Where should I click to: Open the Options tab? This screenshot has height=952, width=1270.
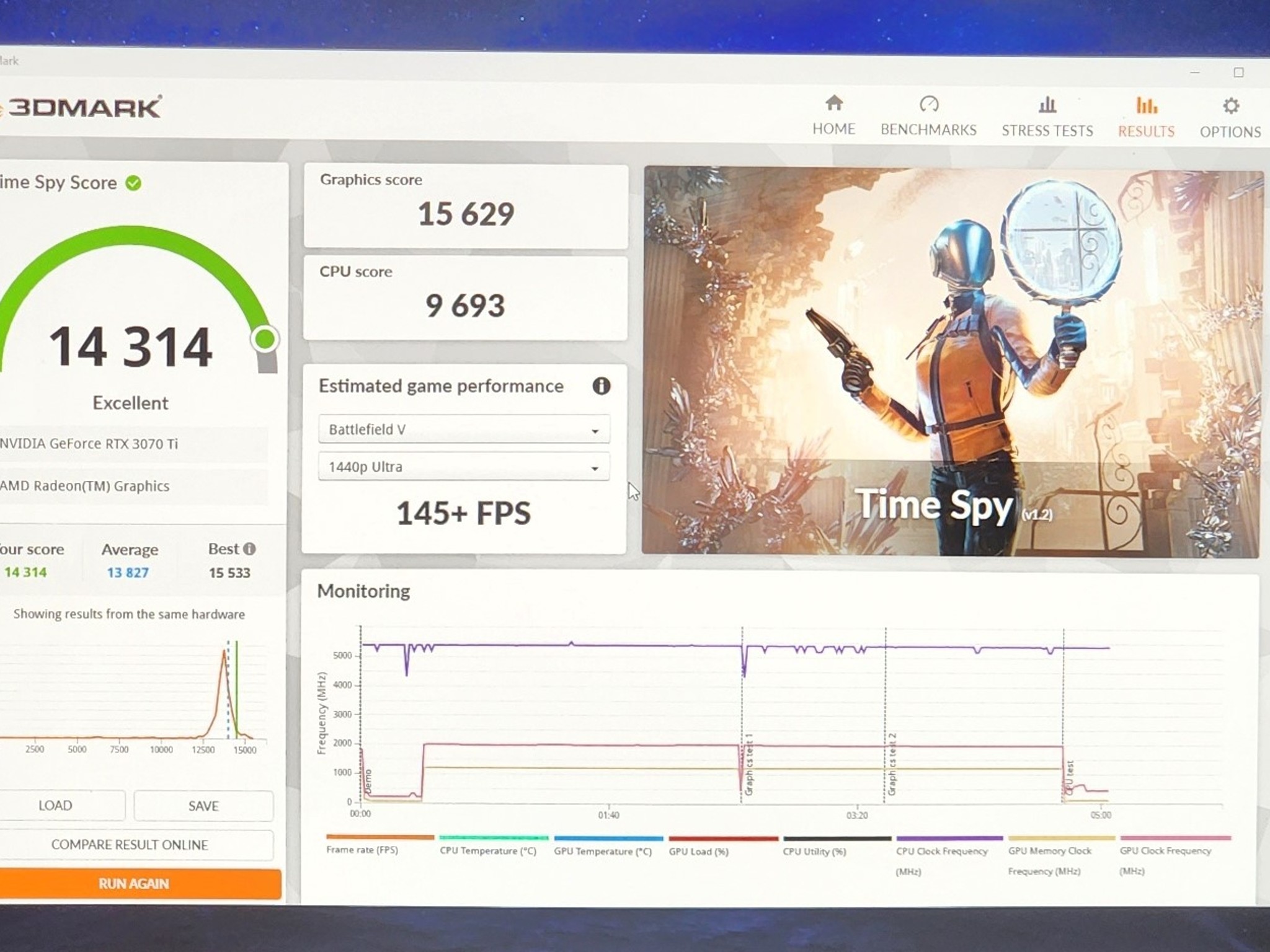point(1230,118)
